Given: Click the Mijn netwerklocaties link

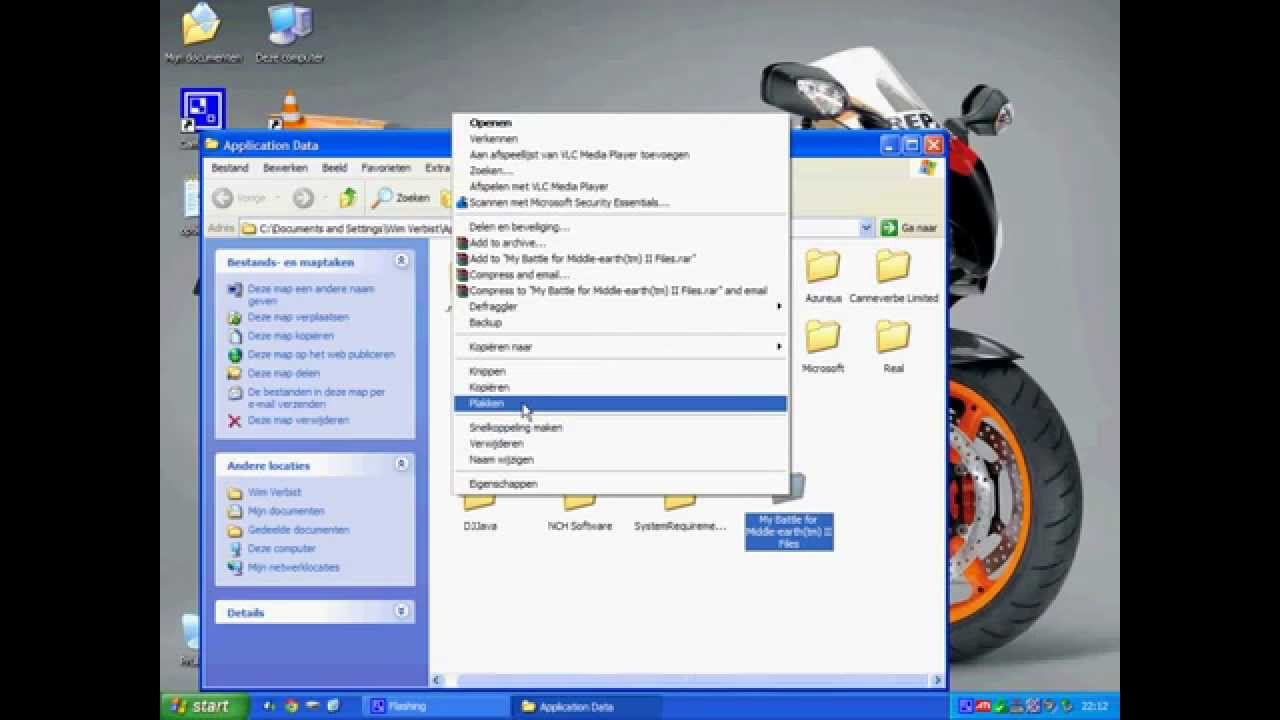Looking at the screenshot, I should click(293, 567).
